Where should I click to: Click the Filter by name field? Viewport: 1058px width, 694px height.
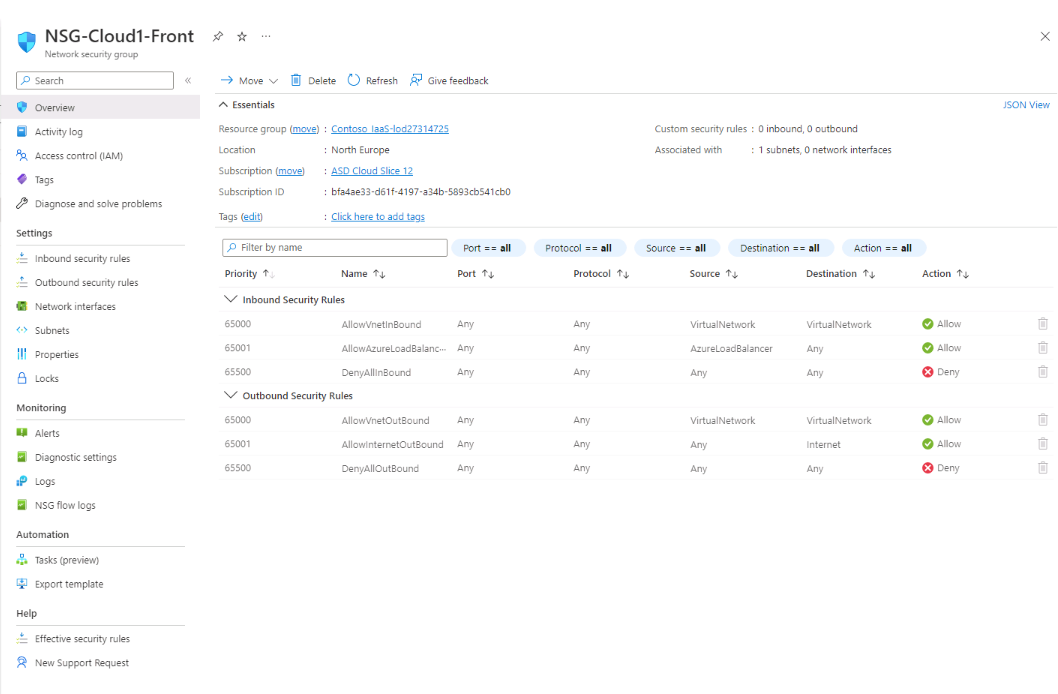[334, 247]
